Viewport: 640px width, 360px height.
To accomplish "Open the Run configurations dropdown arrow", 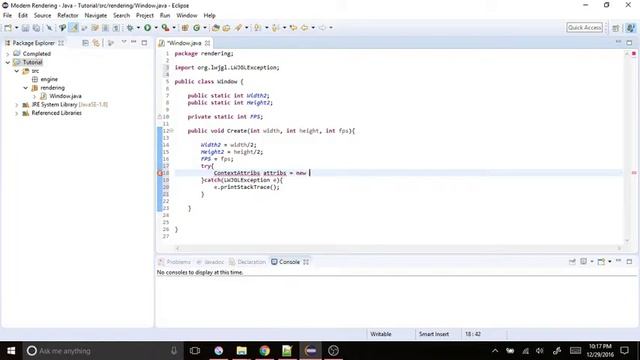I will tap(156, 28).
